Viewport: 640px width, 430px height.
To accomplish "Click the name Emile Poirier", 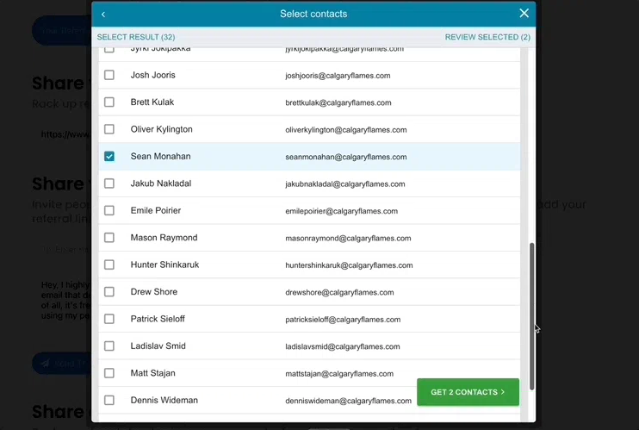I will point(156,211).
